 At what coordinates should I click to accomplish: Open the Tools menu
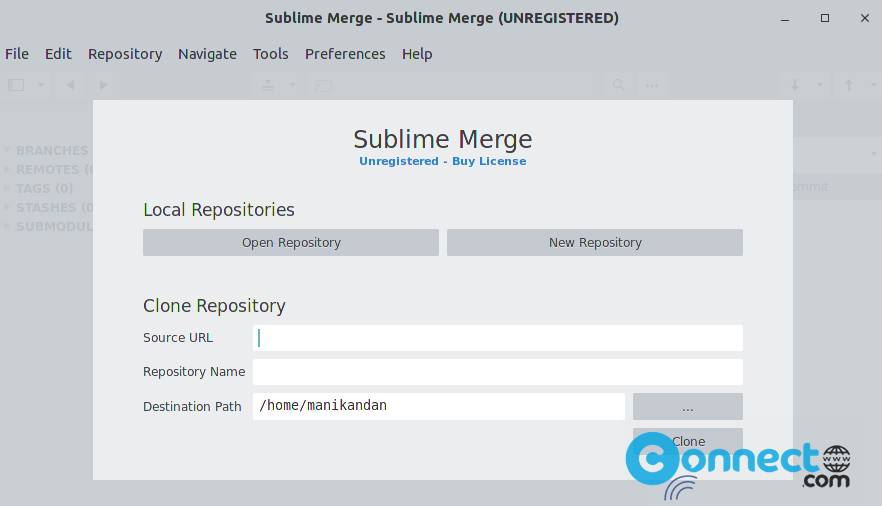click(271, 54)
